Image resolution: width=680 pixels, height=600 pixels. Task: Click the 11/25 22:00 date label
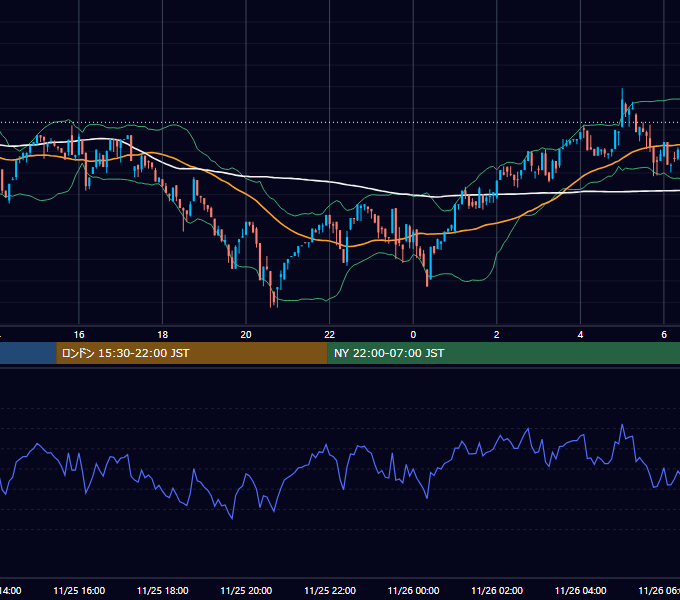coord(330,590)
